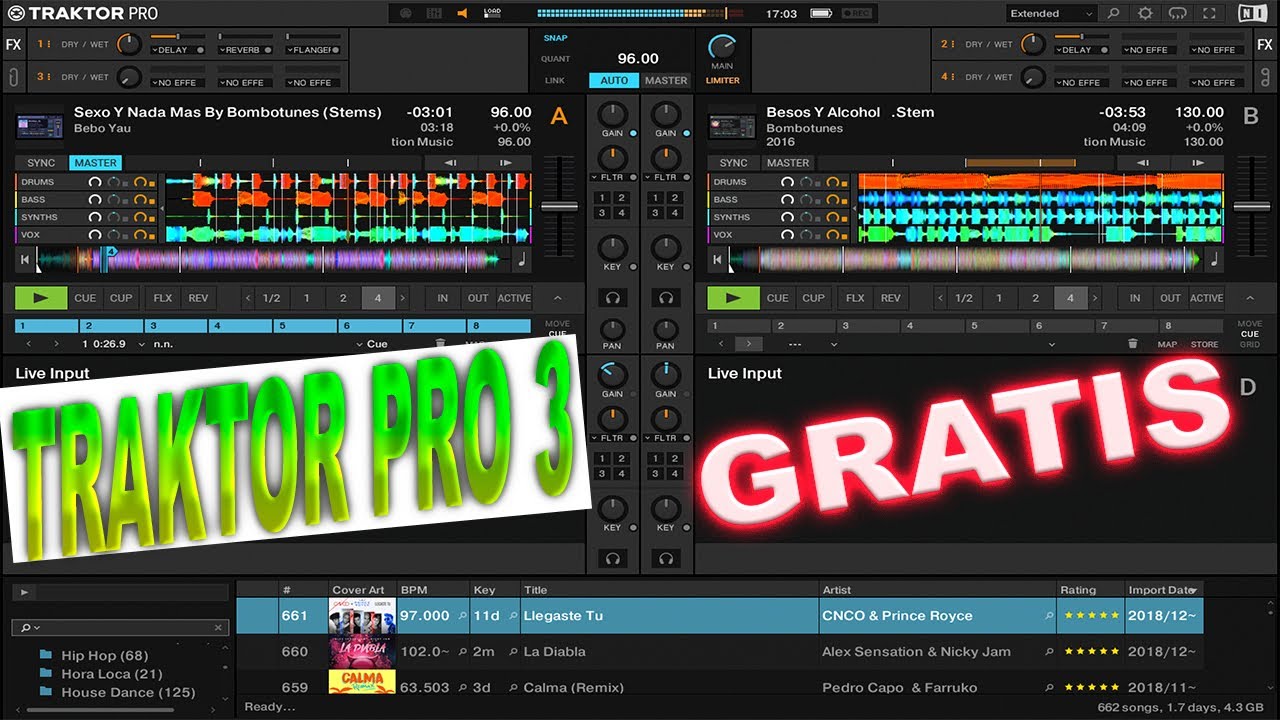The image size is (1280, 720).
Task: Toggle fullscreen icon in header
Action: [x=1210, y=13]
